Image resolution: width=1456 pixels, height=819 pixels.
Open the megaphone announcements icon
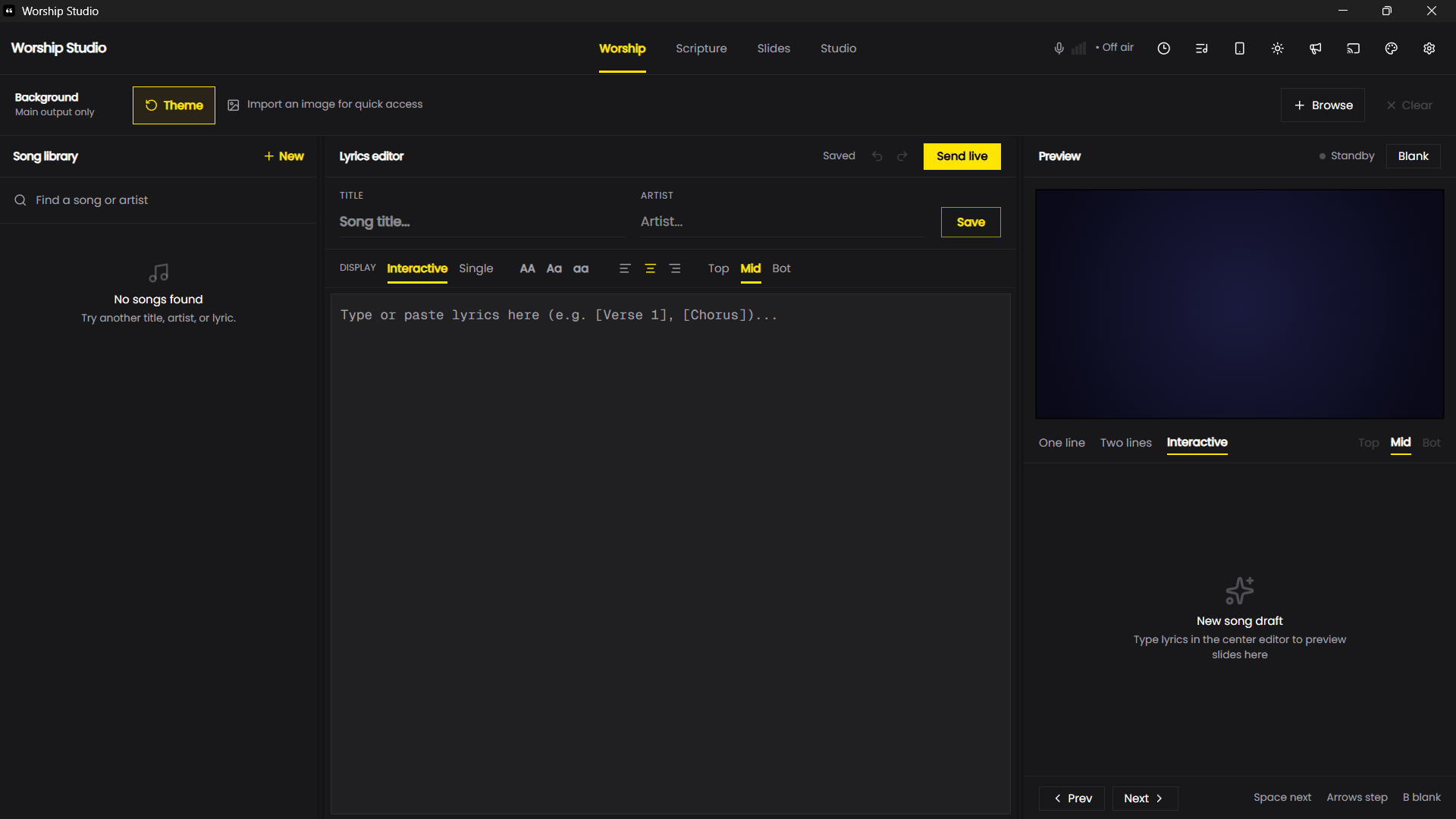pyautogui.click(x=1315, y=49)
